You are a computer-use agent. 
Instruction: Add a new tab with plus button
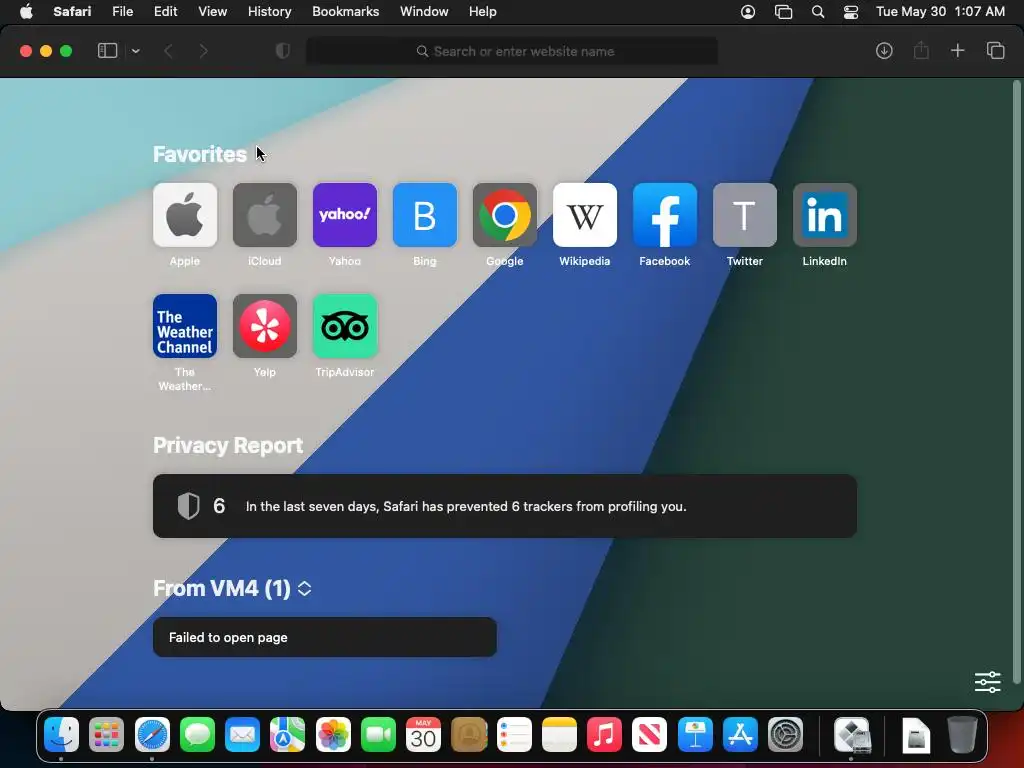point(957,50)
